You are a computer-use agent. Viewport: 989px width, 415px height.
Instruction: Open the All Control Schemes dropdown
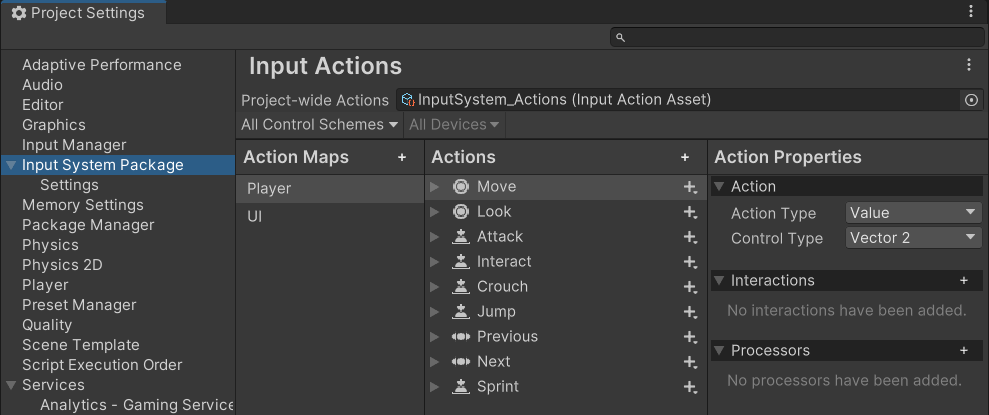(320, 125)
